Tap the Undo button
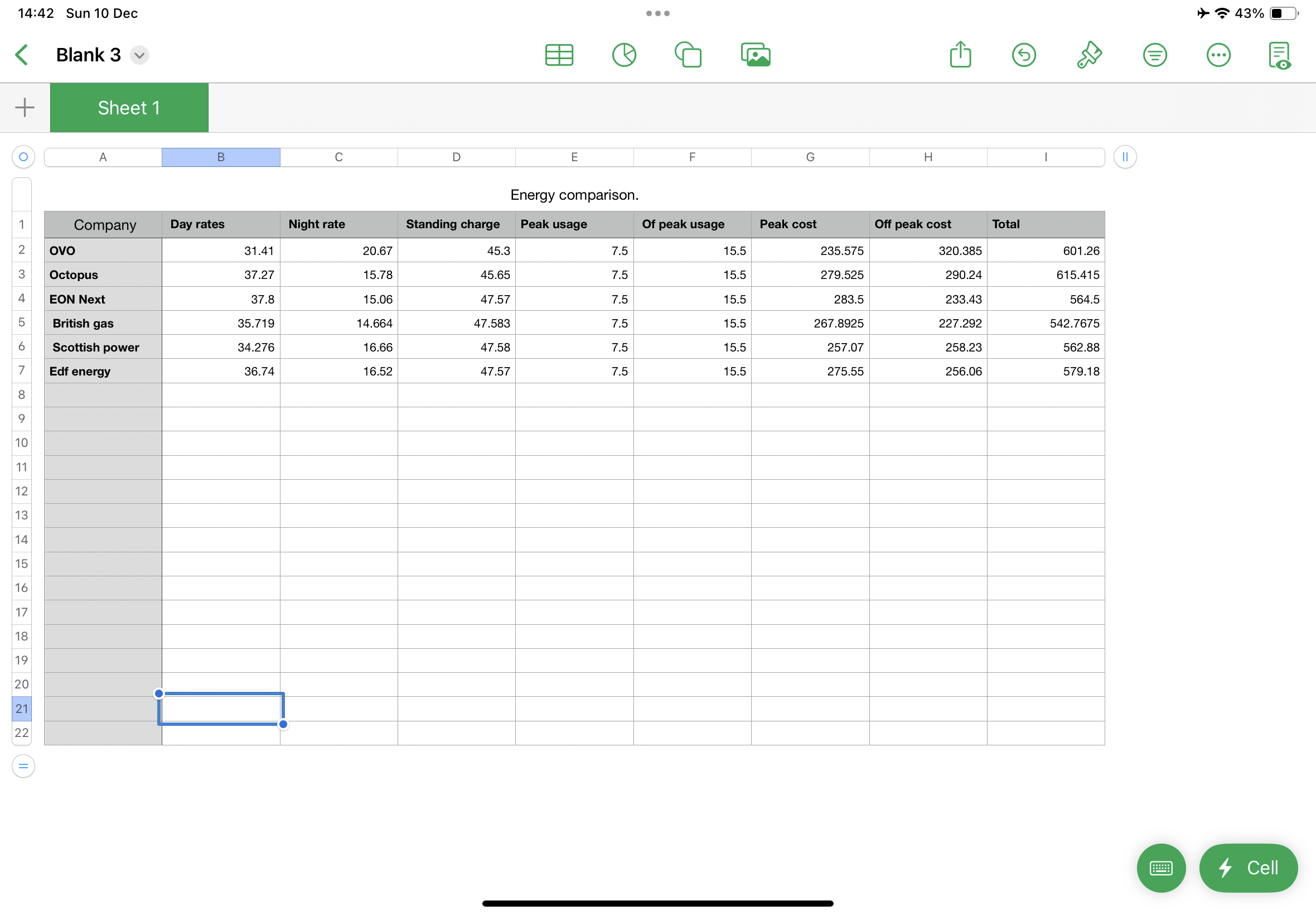This screenshot has width=1316, height=915. 1024,55
